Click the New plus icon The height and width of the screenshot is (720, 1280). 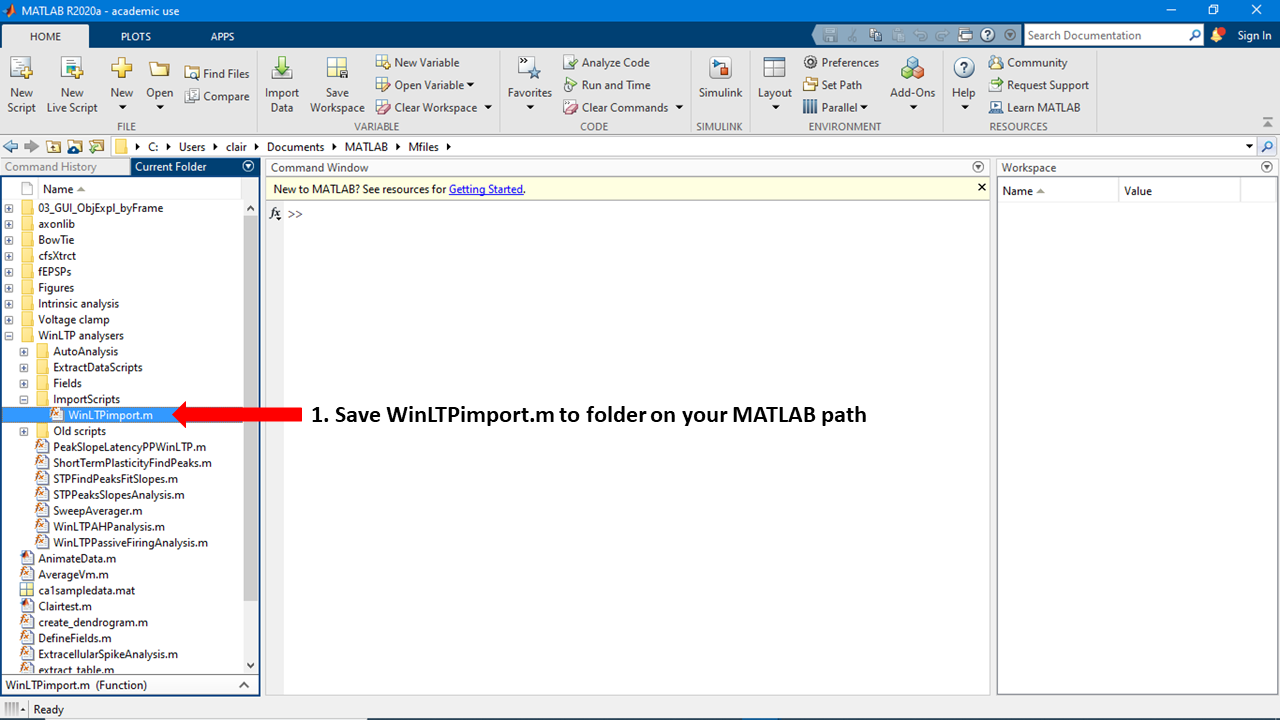(122, 69)
